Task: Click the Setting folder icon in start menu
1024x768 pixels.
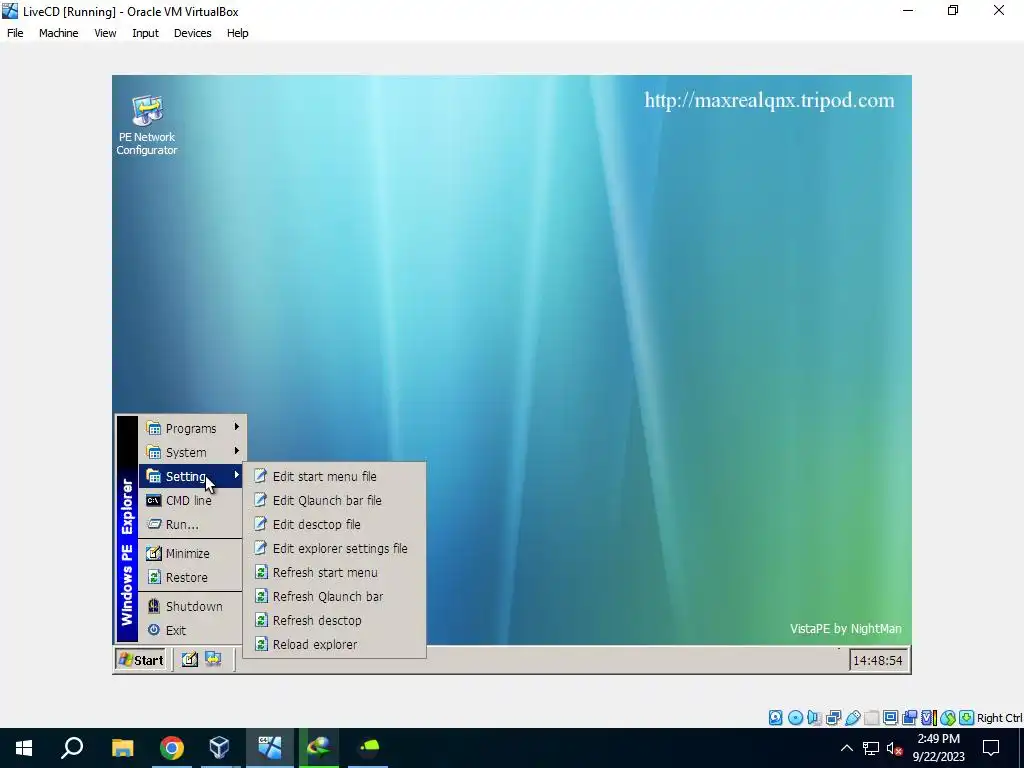Action: [x=153, y=476]
